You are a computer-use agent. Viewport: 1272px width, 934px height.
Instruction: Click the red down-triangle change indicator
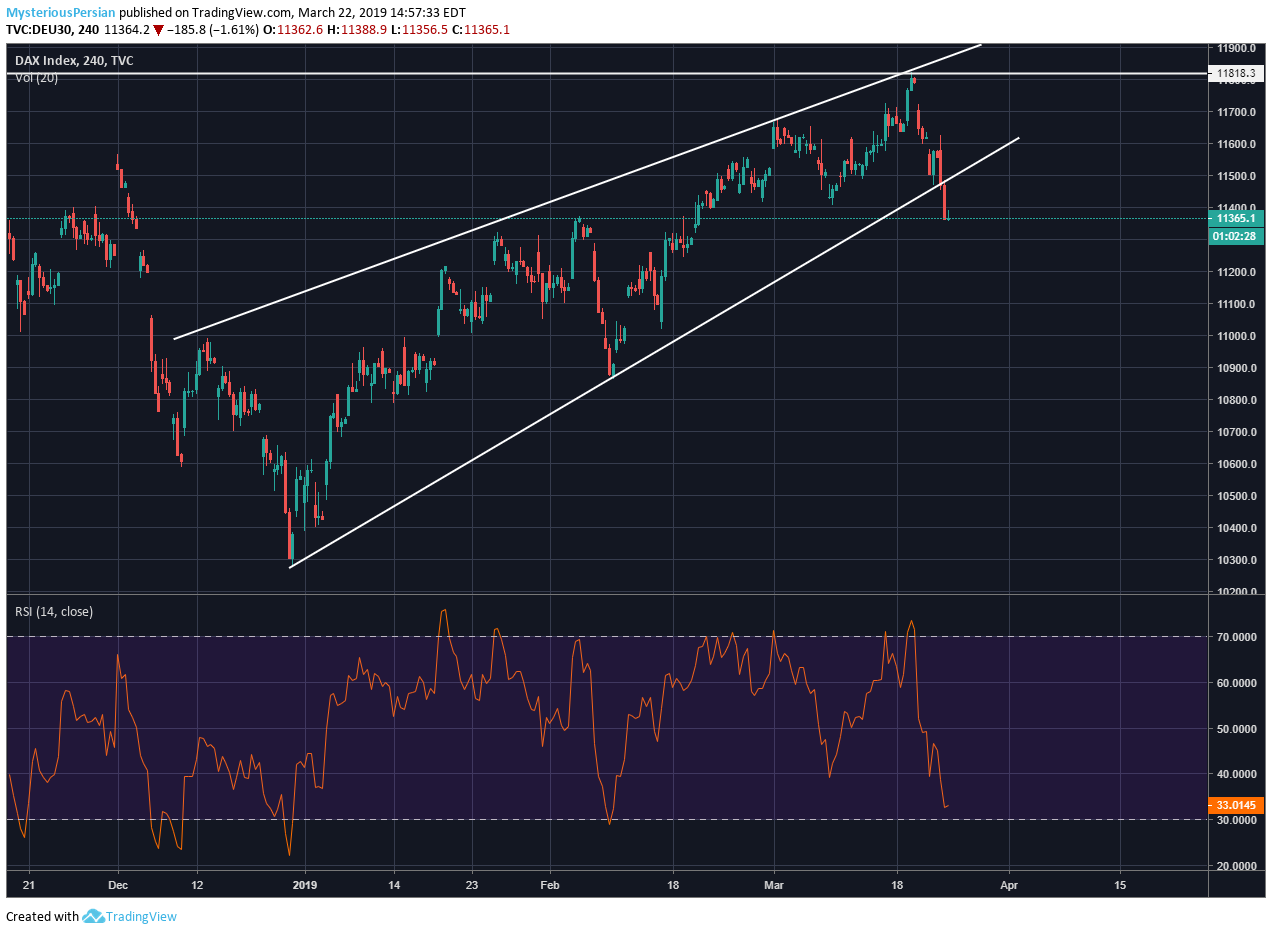click(158, 30)
